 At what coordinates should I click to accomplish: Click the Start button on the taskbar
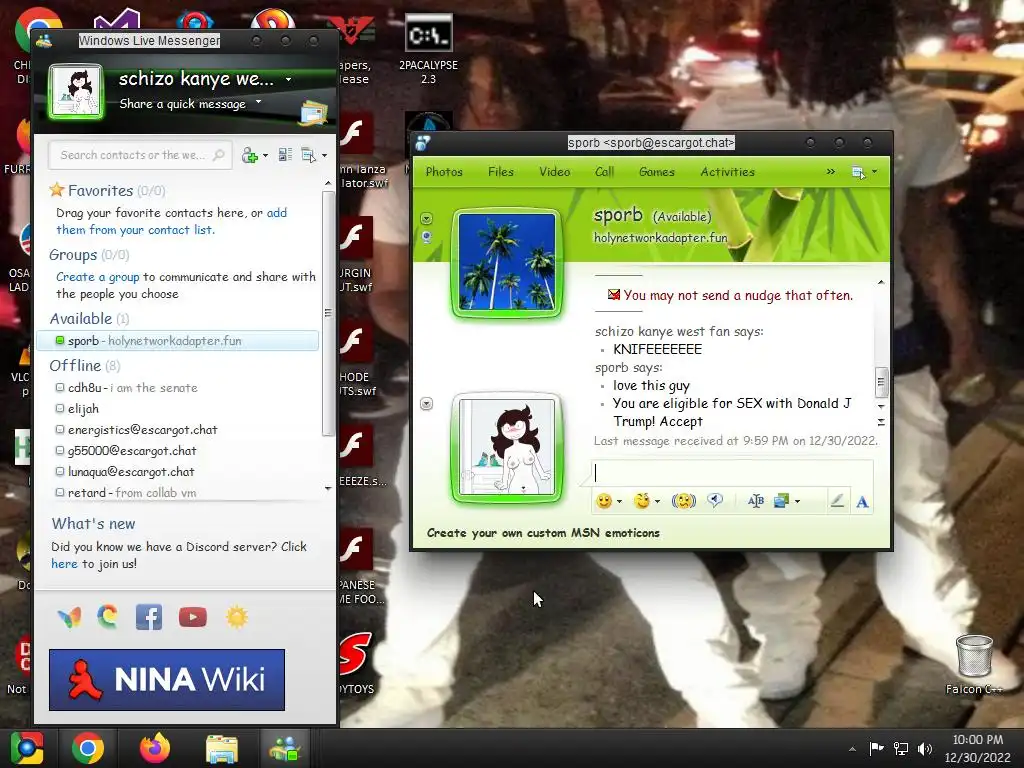pos(27,748)
